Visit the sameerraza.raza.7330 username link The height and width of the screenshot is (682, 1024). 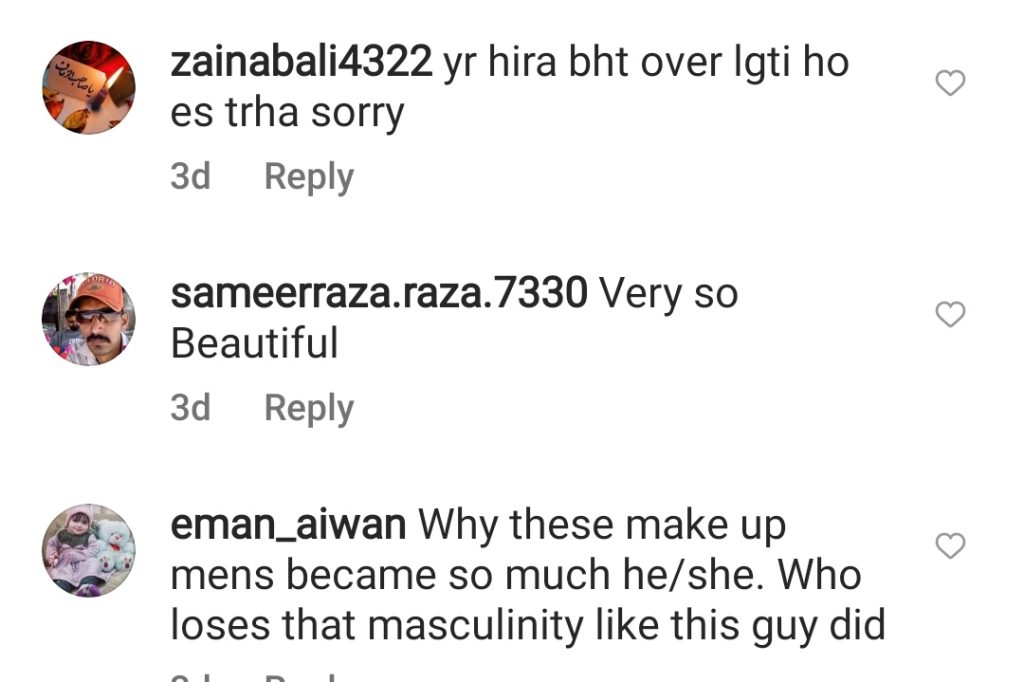pos(379,293)
